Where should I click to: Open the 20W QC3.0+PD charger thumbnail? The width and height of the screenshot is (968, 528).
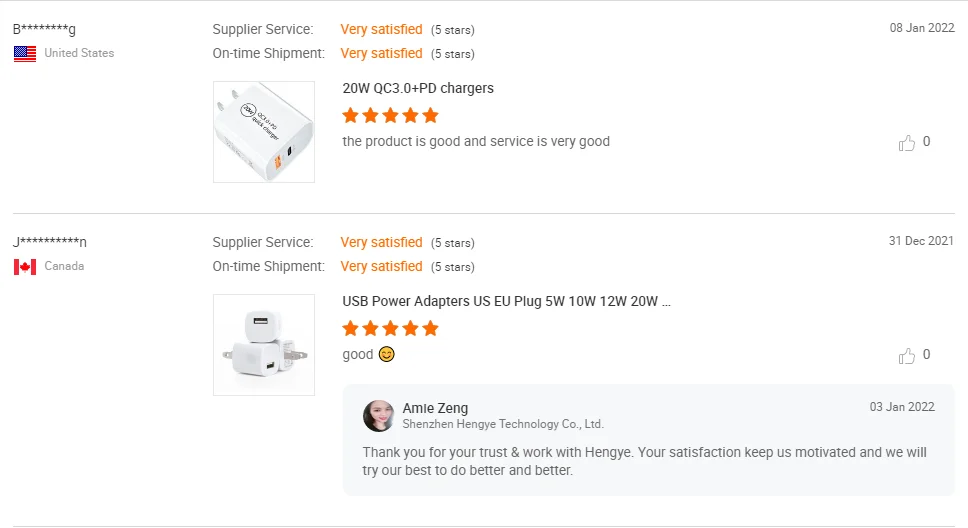[264, 132]
